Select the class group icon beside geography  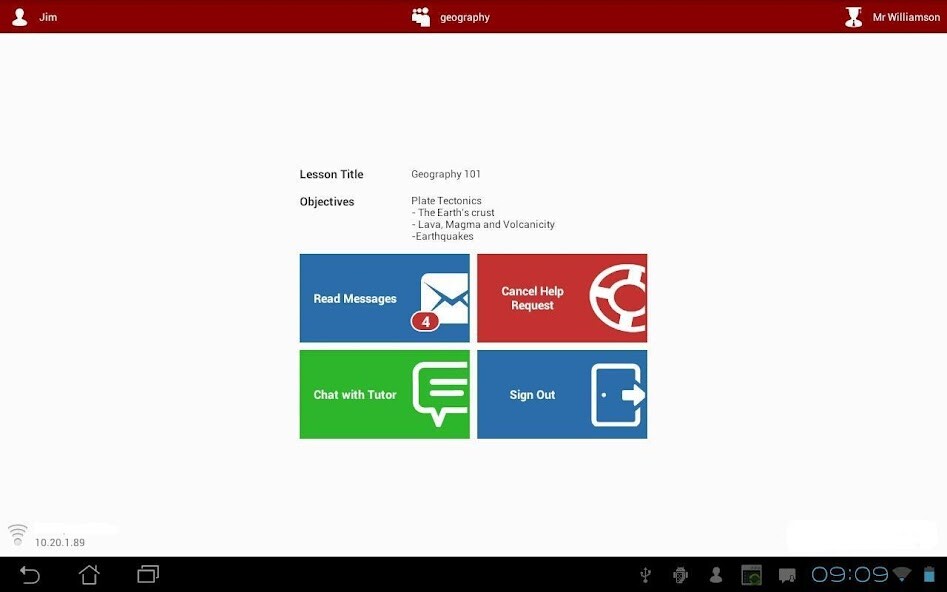(419, 16)
